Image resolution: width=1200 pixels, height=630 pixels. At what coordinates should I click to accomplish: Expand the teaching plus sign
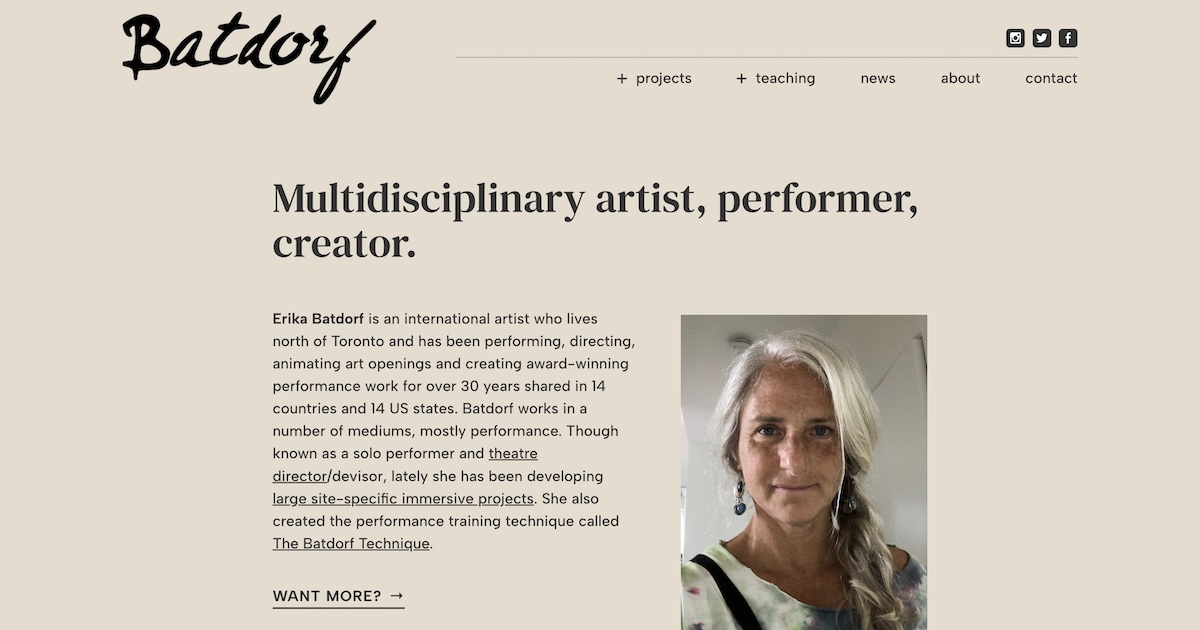pyautogui.click(x=740, y=77)
